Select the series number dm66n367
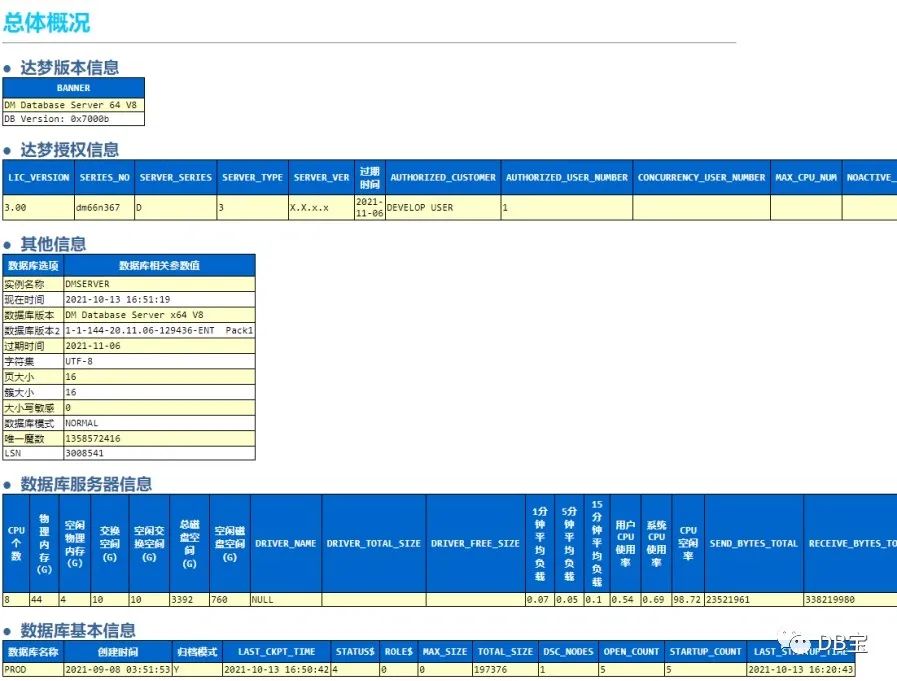Screen dimensions: 897x681 [x=105, y=207]
